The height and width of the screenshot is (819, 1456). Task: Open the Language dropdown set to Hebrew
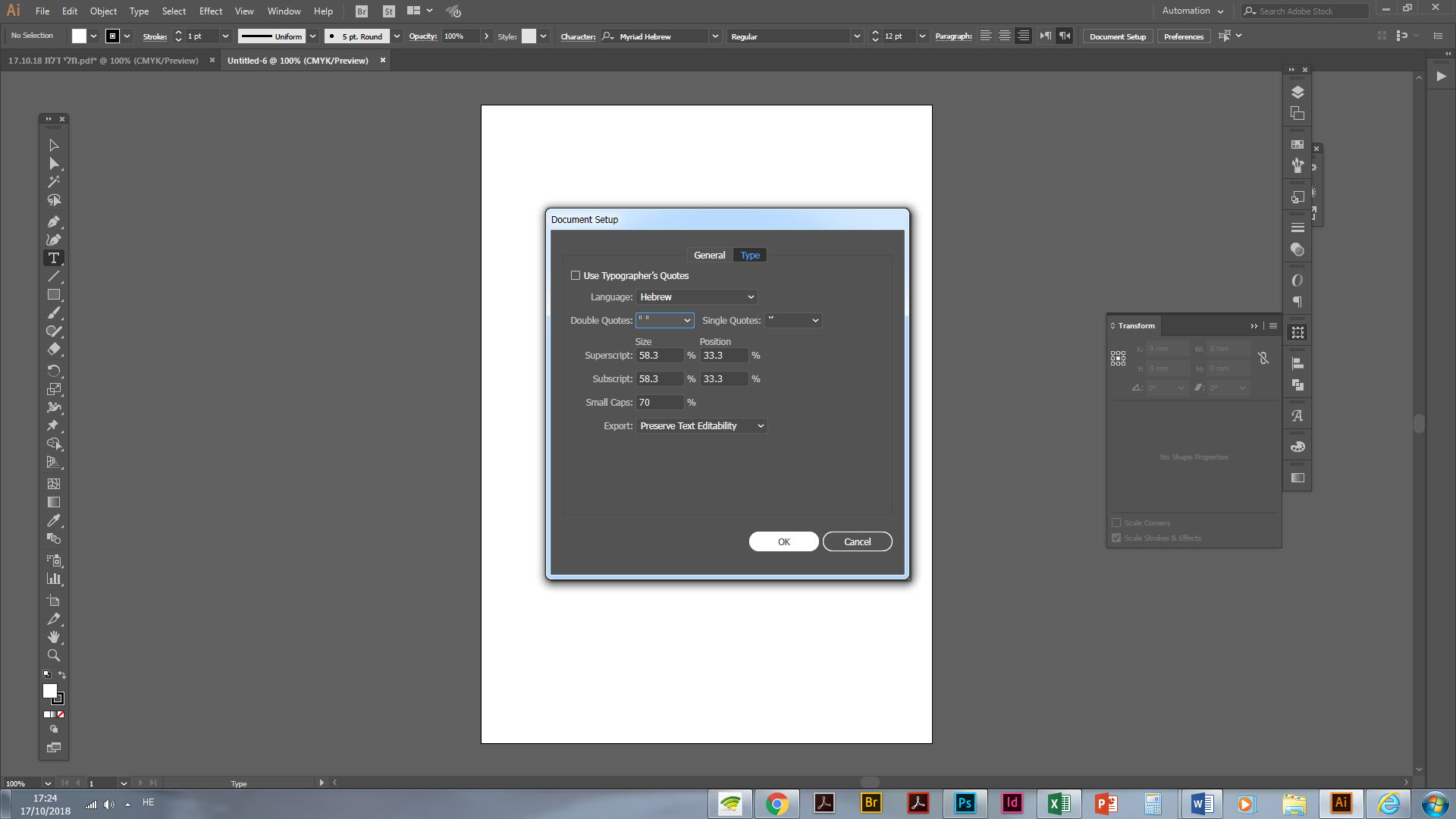[x=697, y=297]
